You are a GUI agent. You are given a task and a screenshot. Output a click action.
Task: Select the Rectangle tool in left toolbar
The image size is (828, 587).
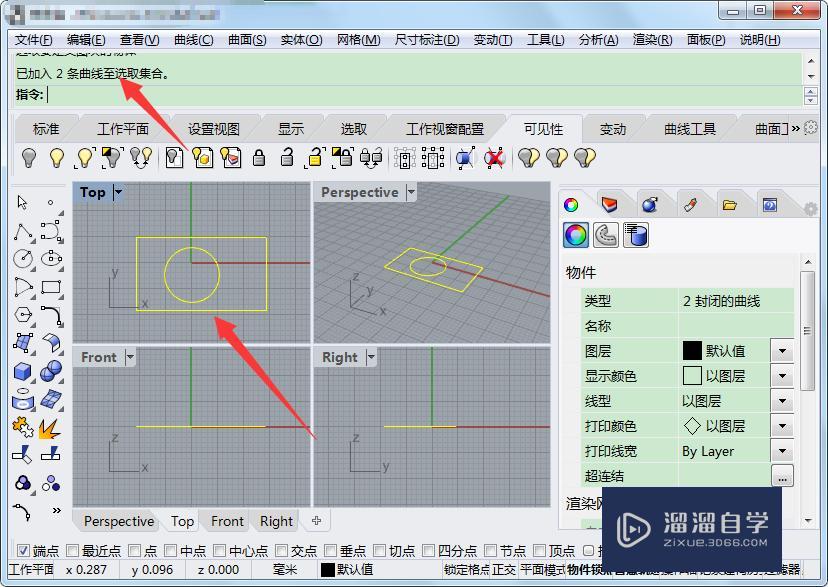click(51, 287)
